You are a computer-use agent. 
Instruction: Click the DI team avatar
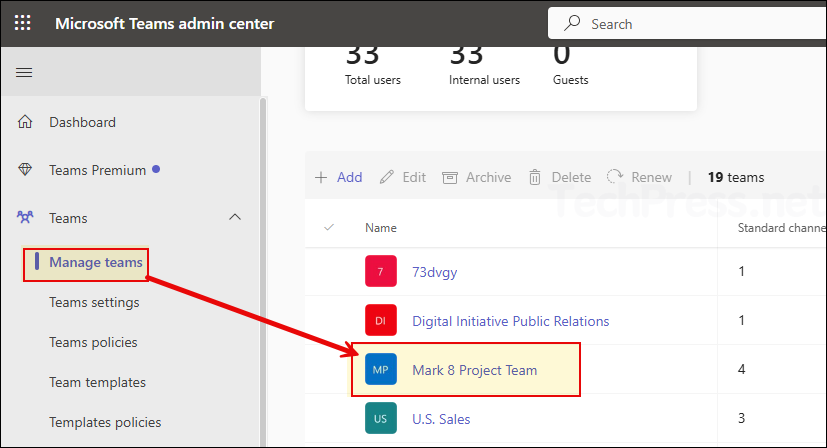381,320
